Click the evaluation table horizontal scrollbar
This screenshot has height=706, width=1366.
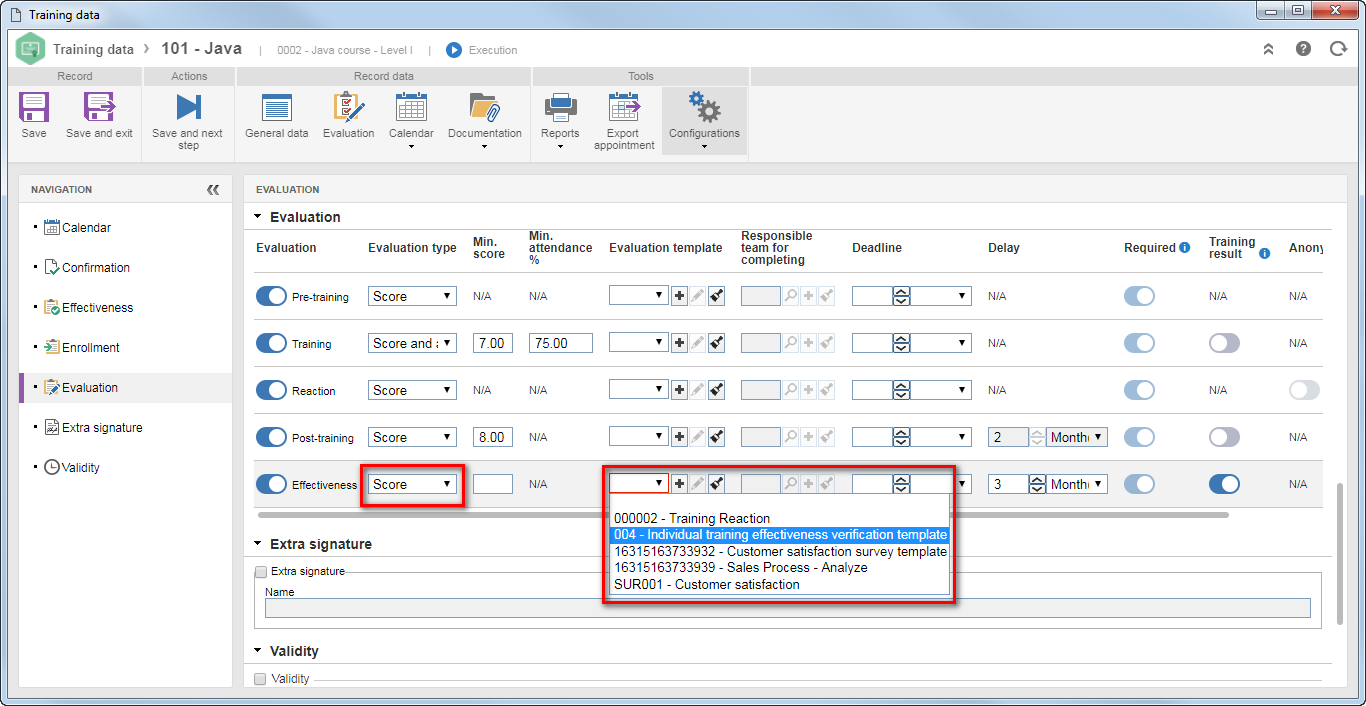743,515
